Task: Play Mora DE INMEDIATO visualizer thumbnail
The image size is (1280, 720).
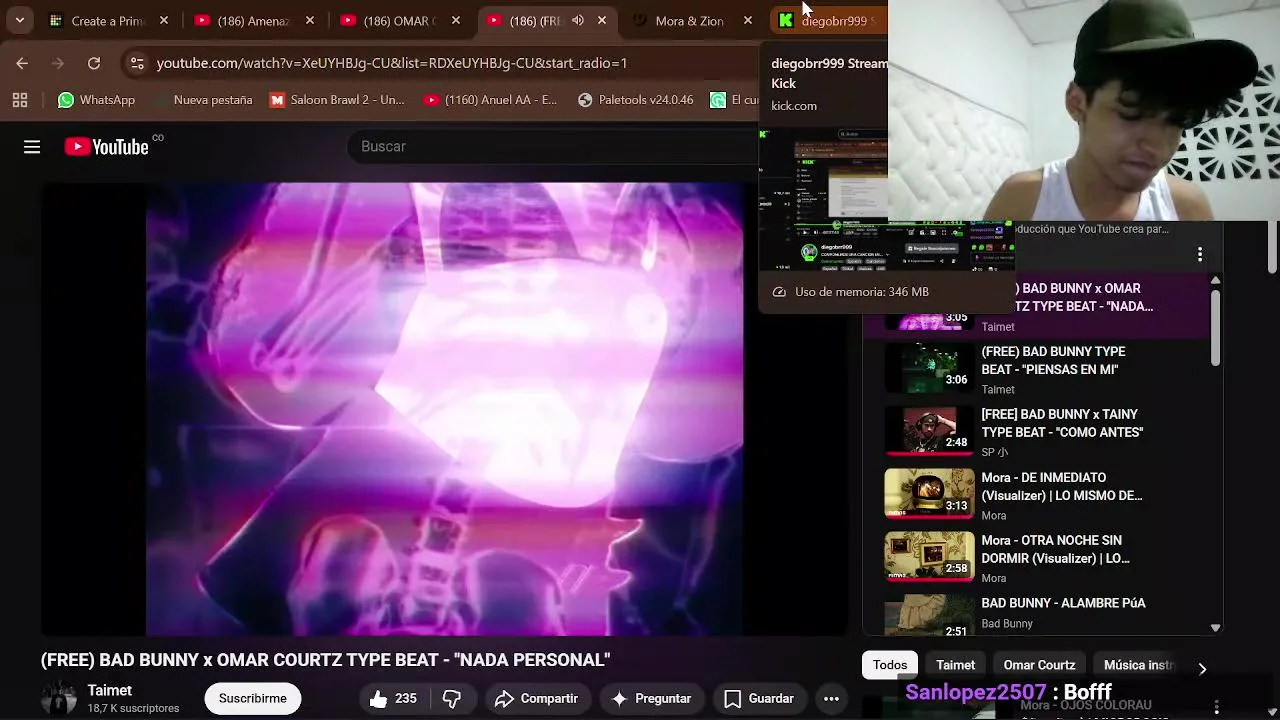Action: [929, 495]
